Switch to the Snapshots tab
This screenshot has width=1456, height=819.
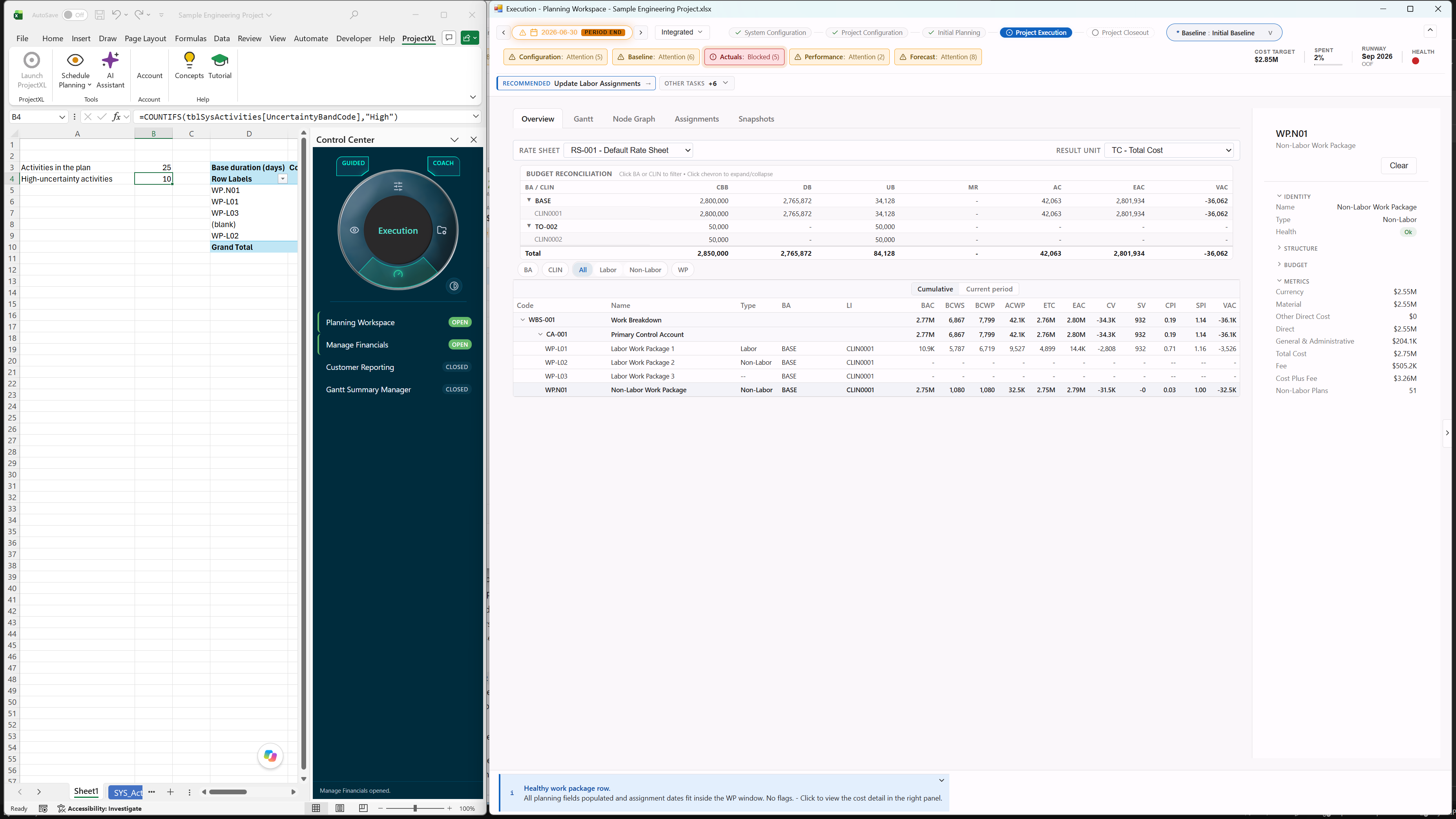(x=756, y=119)
